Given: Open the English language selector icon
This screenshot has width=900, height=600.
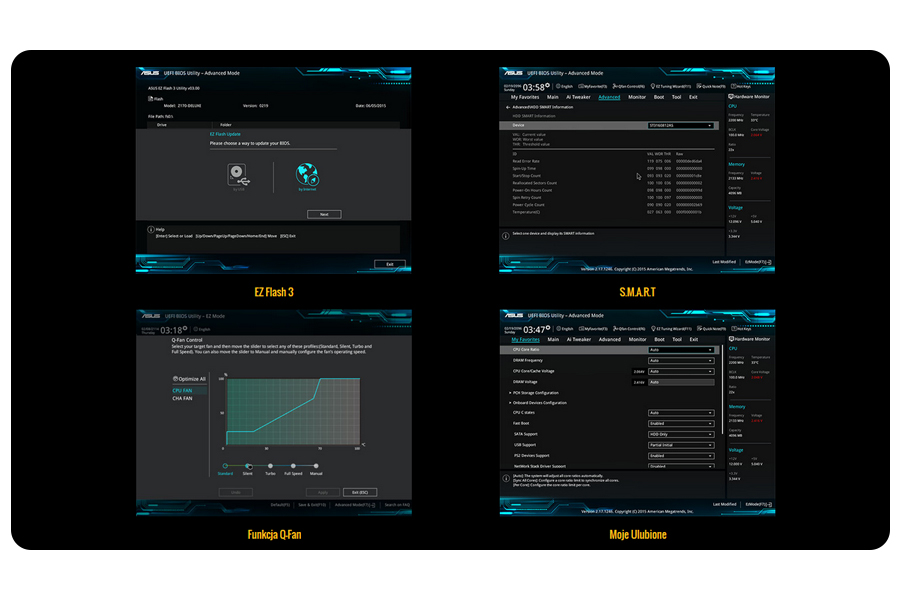Looking at the screenshot, I should [558, 86].
